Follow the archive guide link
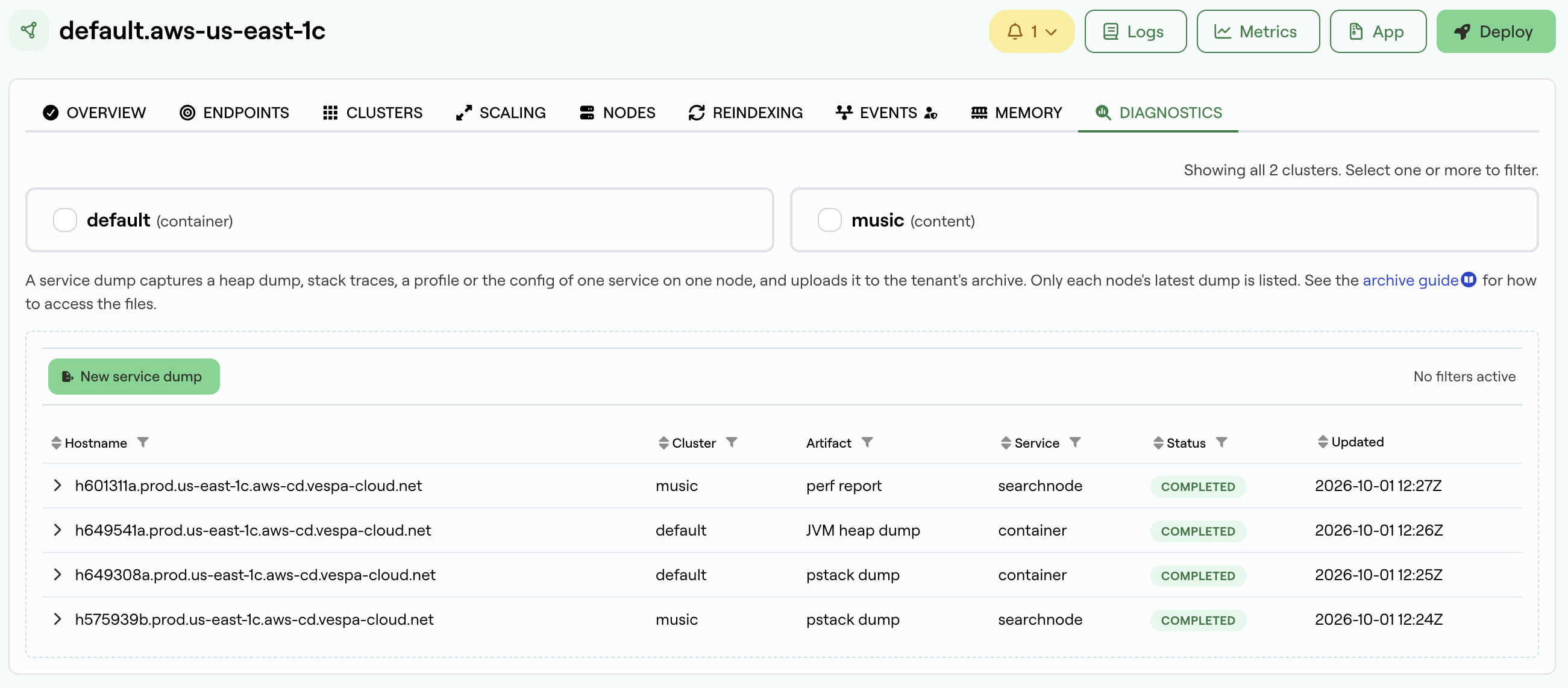The image size is (1568, 688). (x=1410, y=280)
